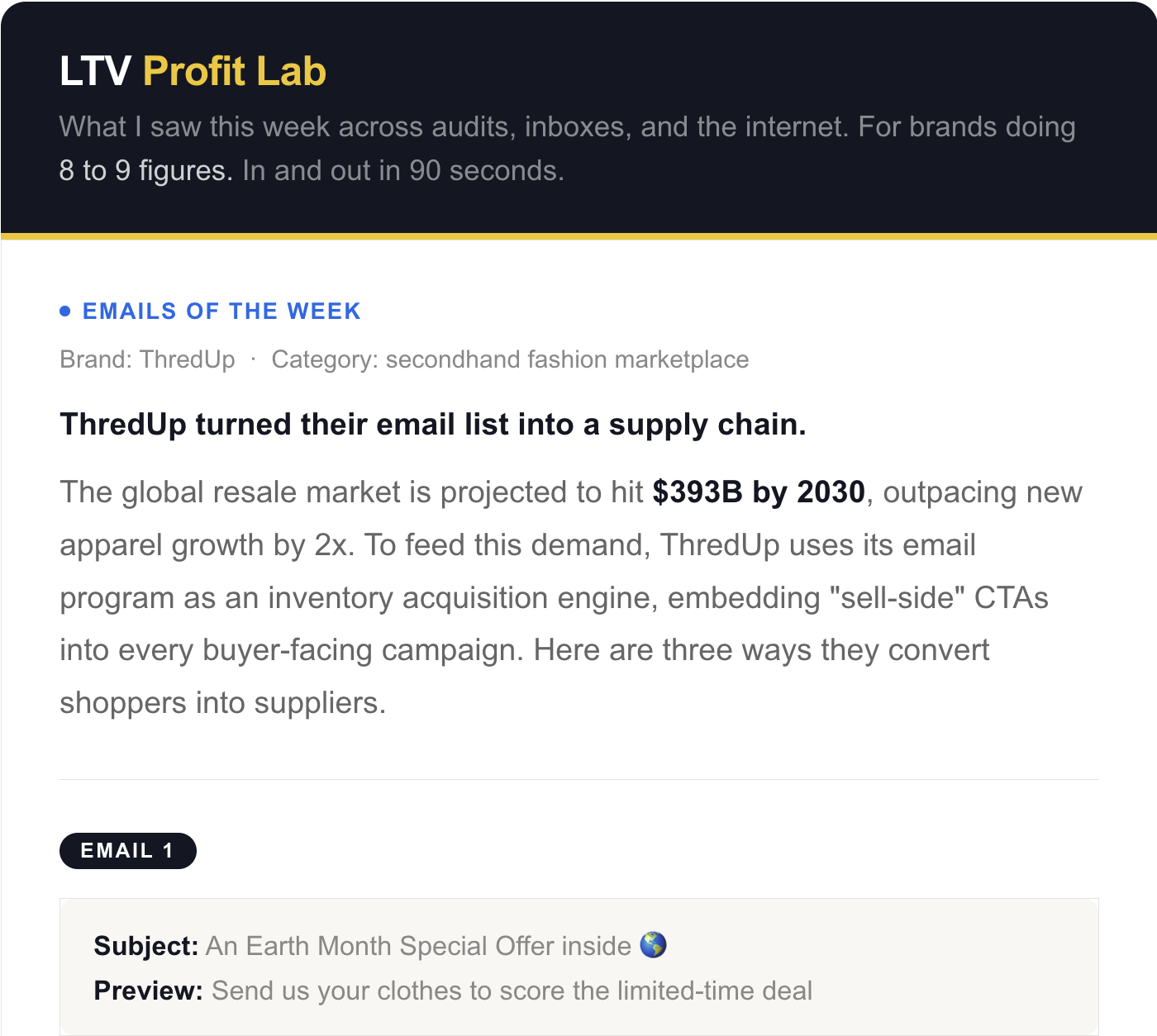Image resolution: width=1157 pixels, height=1036 pixels.
Task: Click "shoppers into suppliers" closing sentence
Action: click(222, 703)
